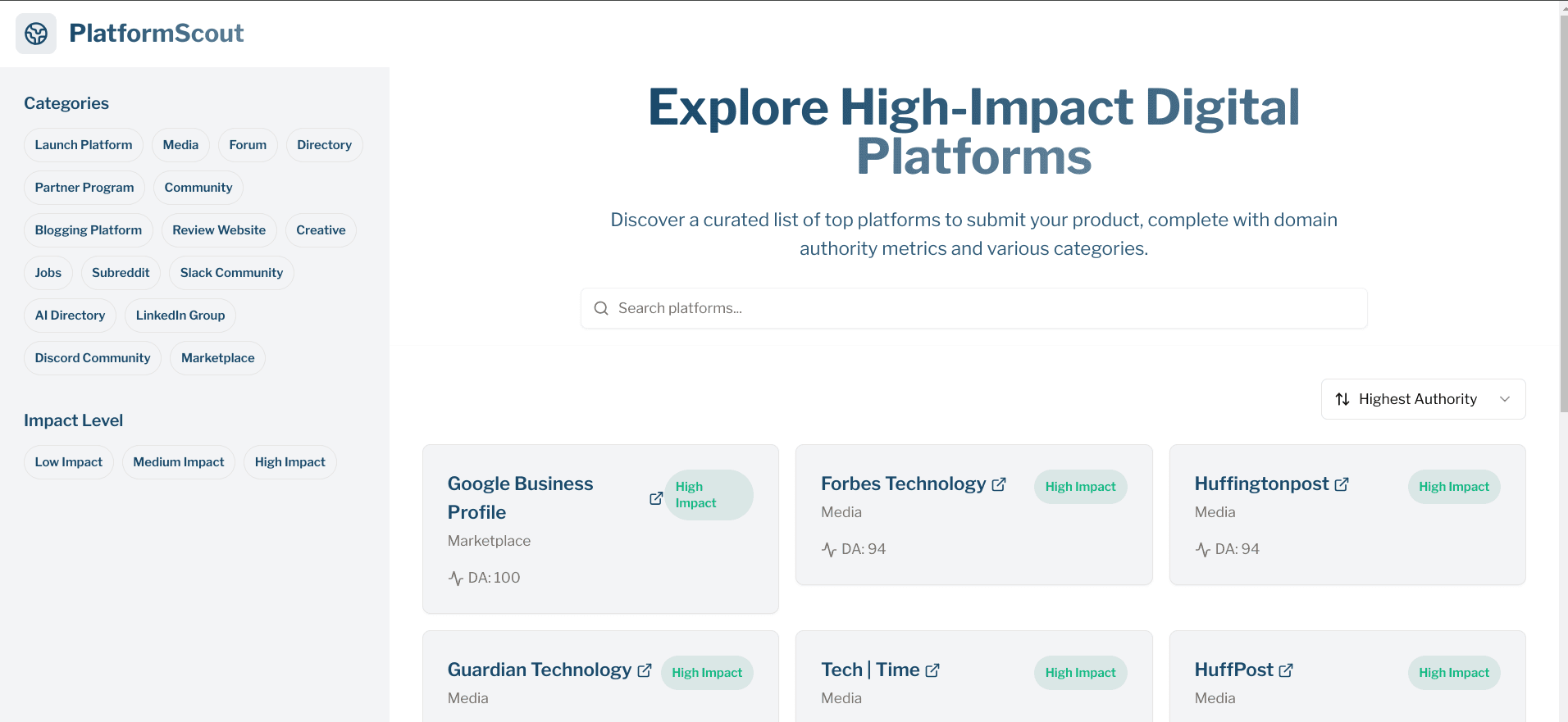Filter by High Impact level
The image size is (1568, 722).
pos(290,462)
